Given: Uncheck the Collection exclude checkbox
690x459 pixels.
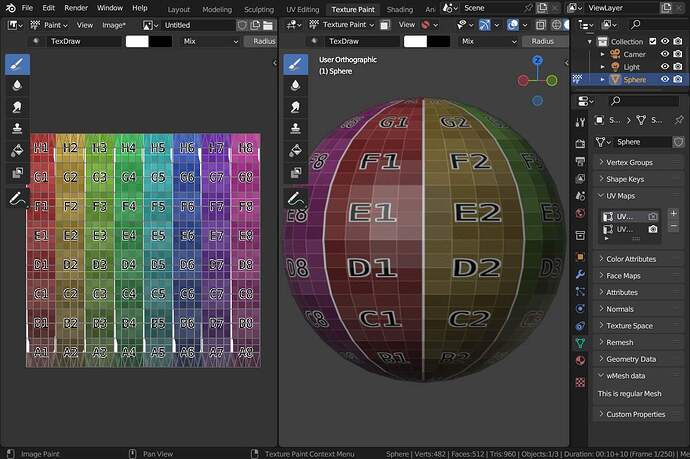Looking at the screenshot, I should pos(653,41).
